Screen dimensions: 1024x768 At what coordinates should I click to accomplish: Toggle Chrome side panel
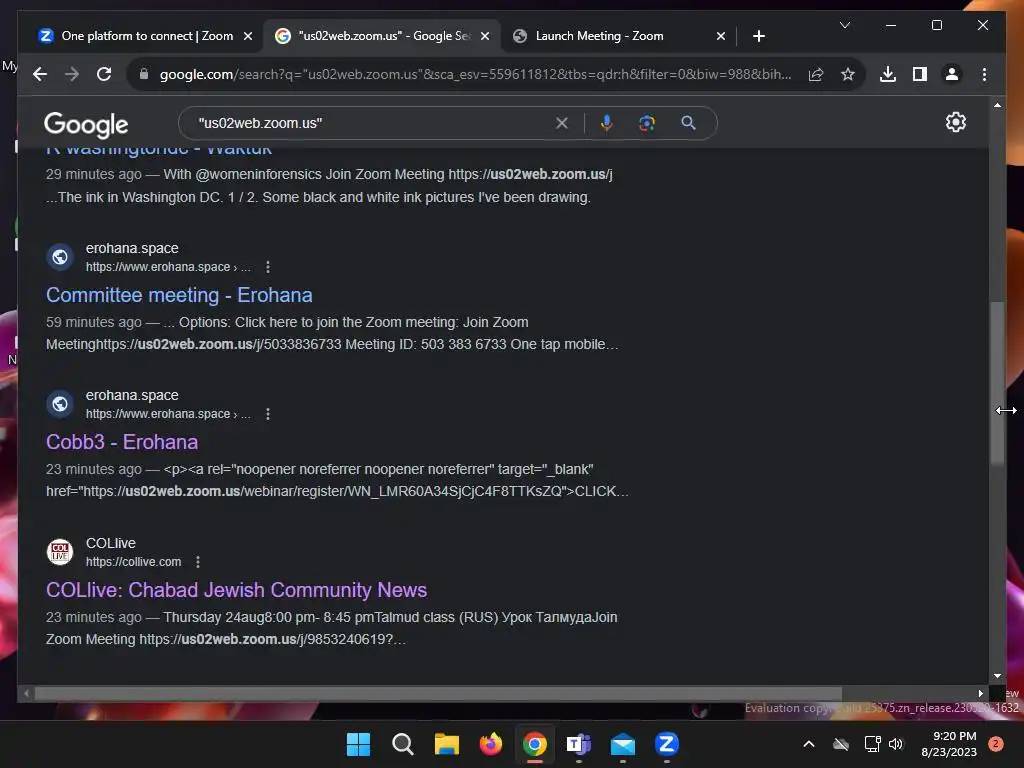coord(920,74)
